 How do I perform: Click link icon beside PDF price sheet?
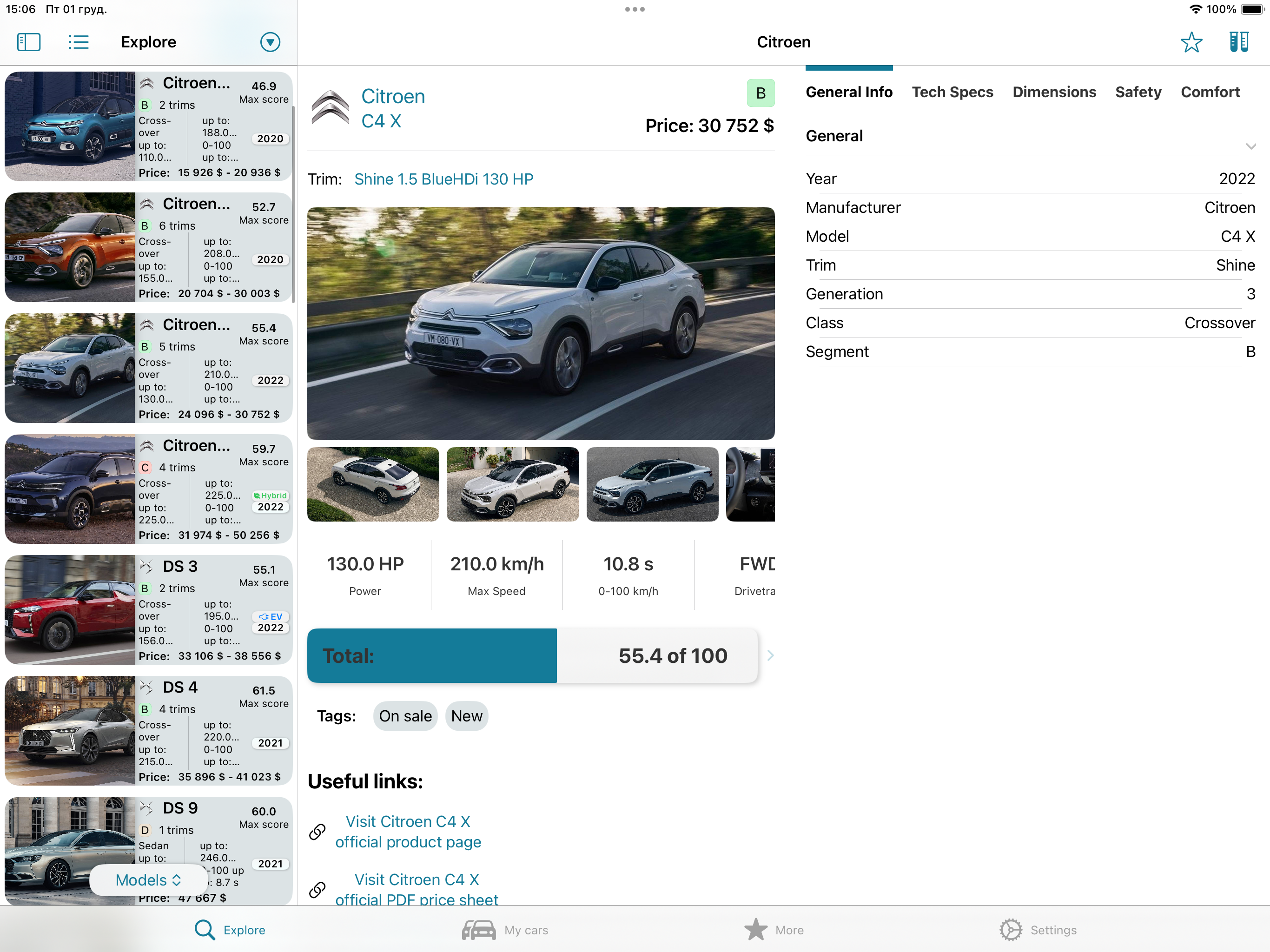(x=317, y=889)
